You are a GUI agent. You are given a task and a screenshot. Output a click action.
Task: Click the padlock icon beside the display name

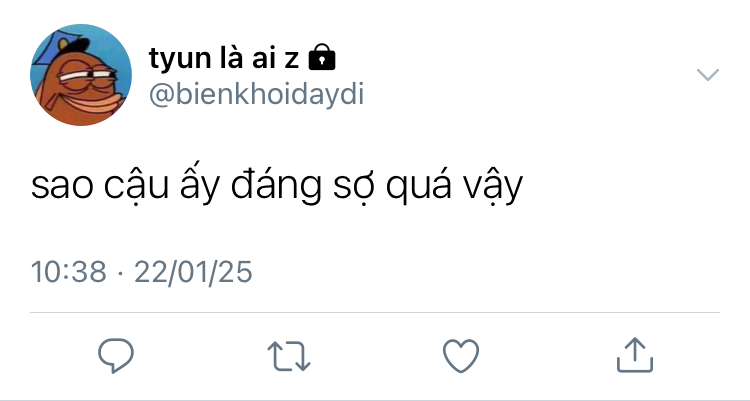322,57
